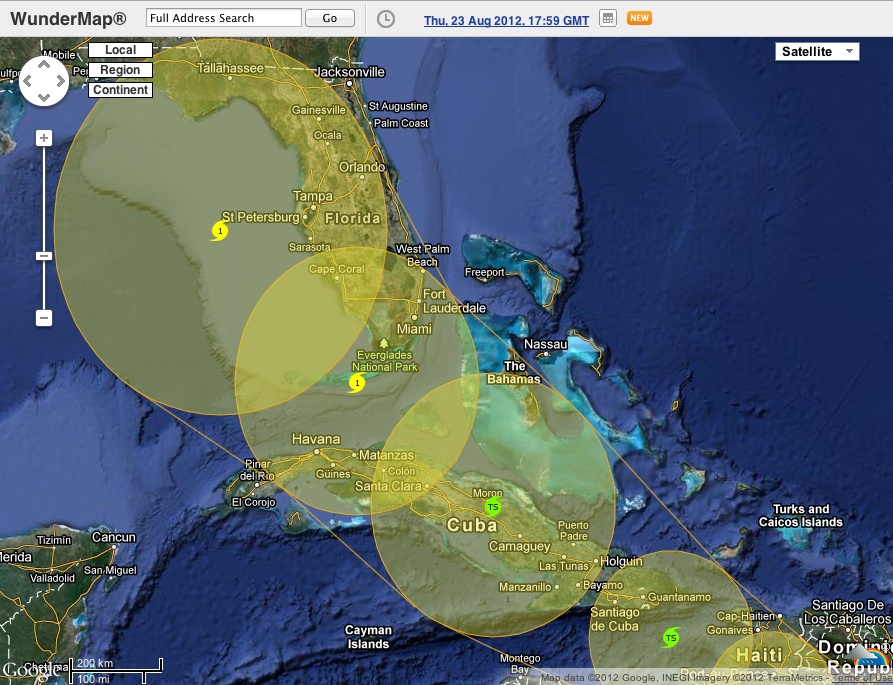
Task: Pan the map down with arrow
Action: pos(44,97)
